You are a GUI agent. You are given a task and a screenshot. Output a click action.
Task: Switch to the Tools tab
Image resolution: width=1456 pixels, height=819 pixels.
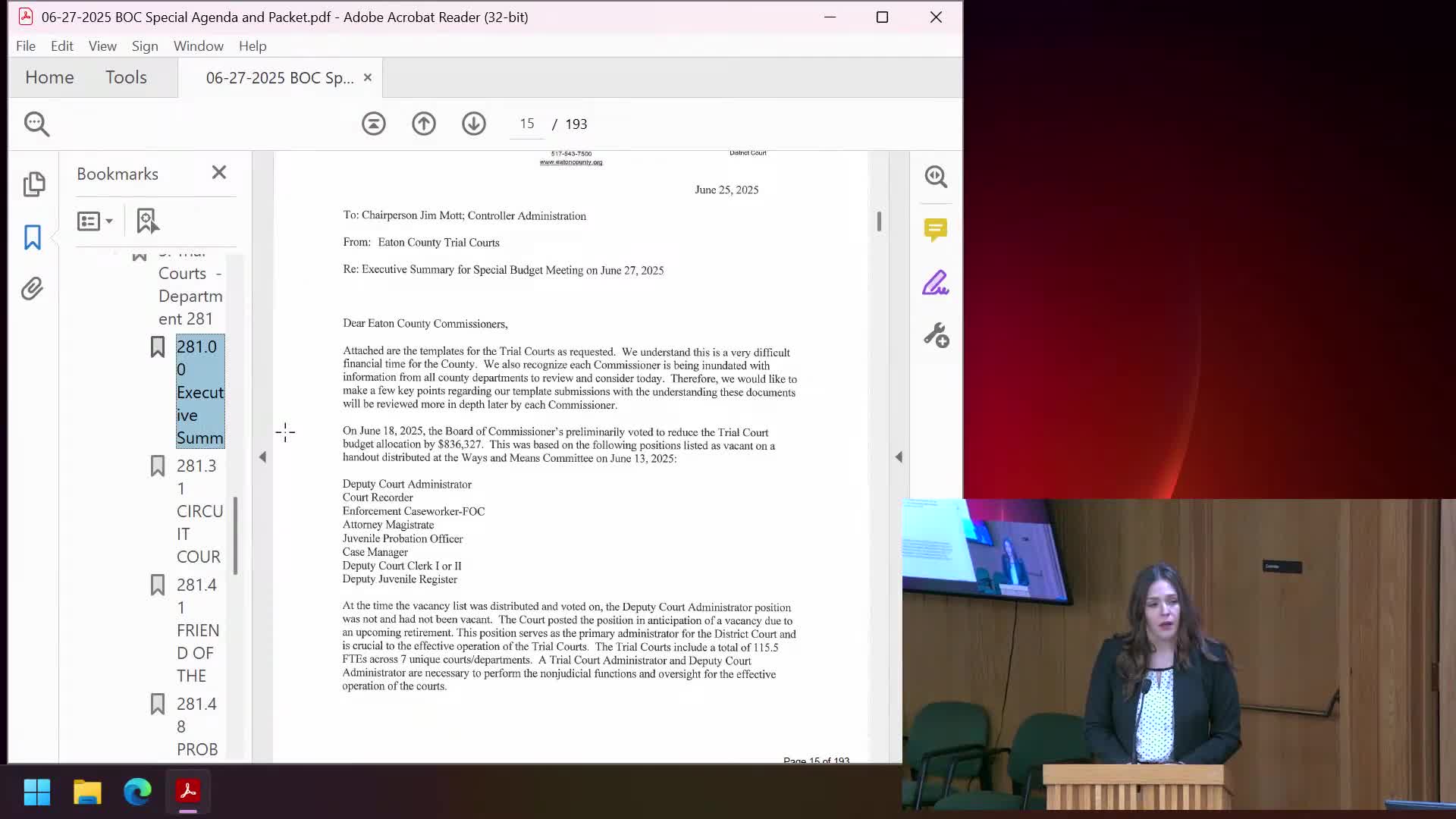click(x=126, y=77)
